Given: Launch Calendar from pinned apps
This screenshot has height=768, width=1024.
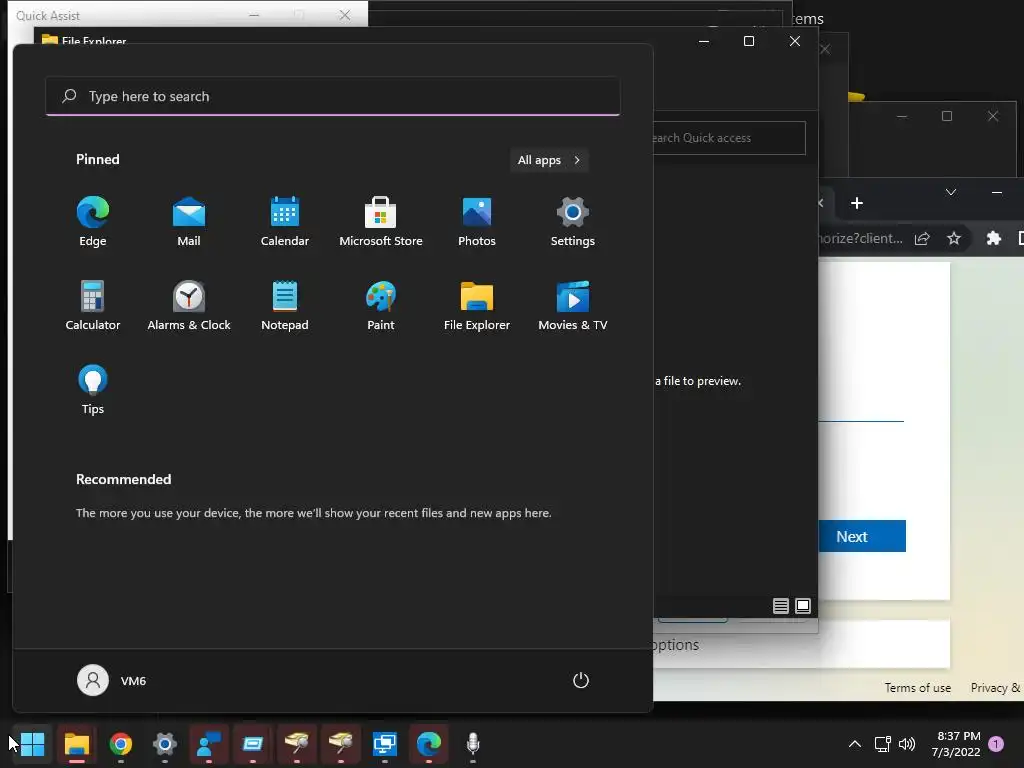Looking at the screenshot, I should pyautogui.click(x=285, y=222).
